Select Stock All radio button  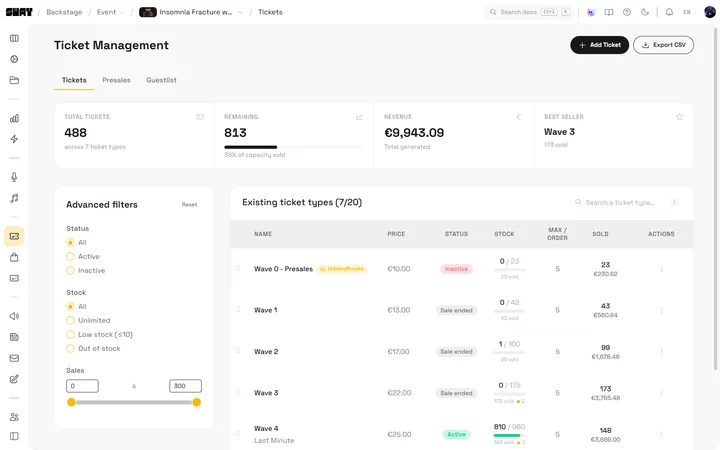(x=70, y=306)
